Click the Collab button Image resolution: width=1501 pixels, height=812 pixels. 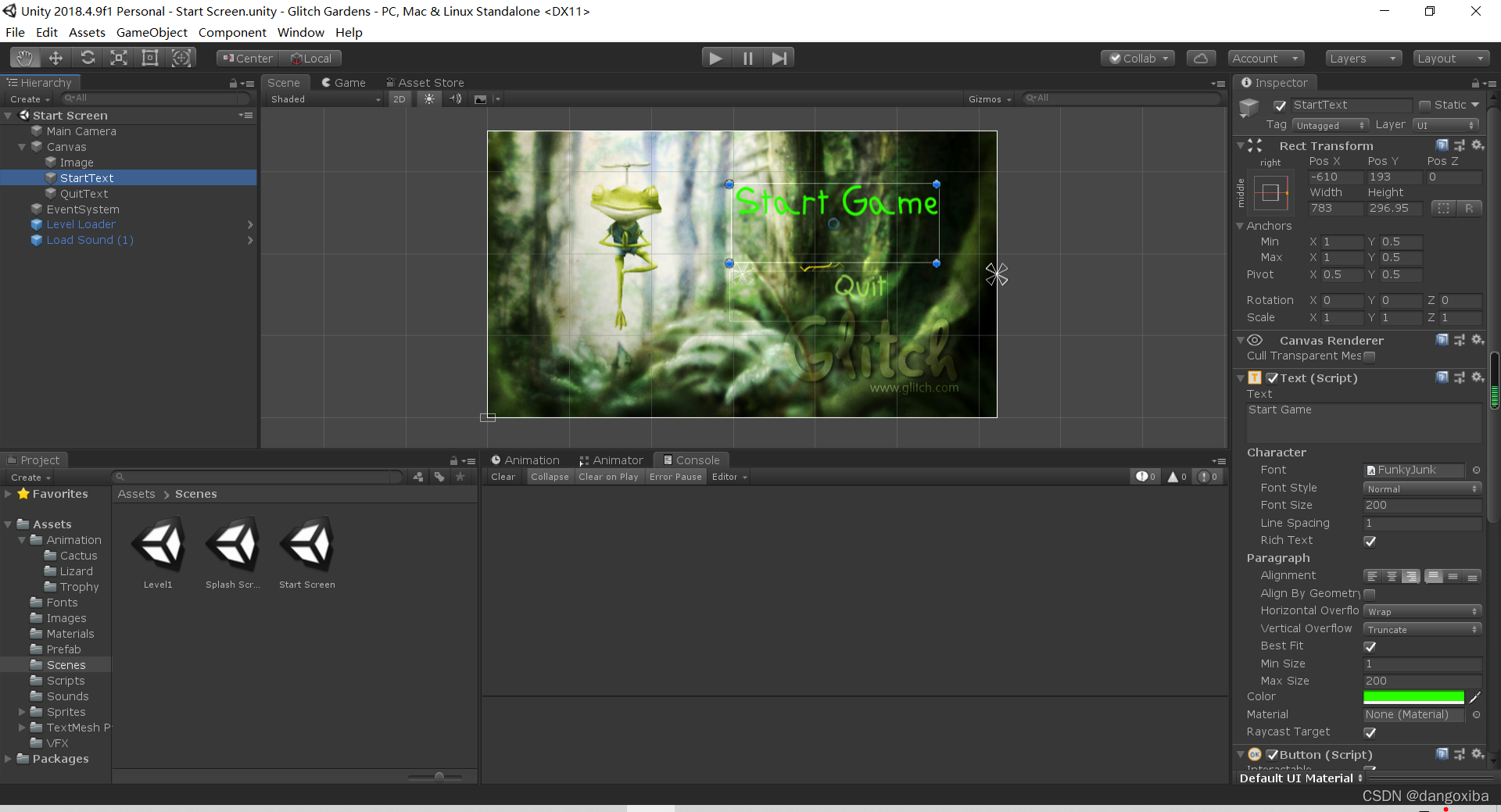[x=1138, y=59]
